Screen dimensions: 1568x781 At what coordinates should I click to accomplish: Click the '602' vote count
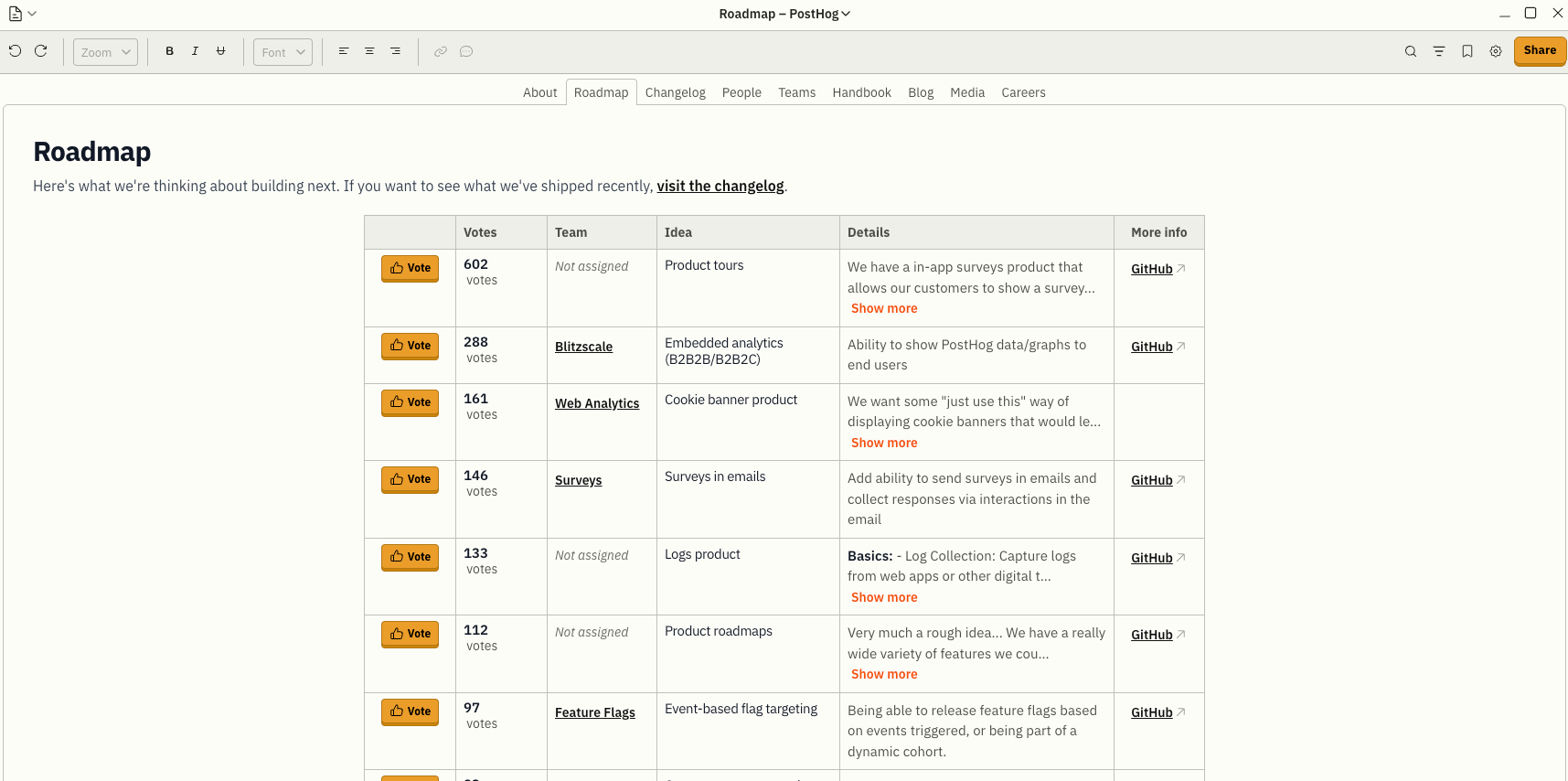point(475,264)
